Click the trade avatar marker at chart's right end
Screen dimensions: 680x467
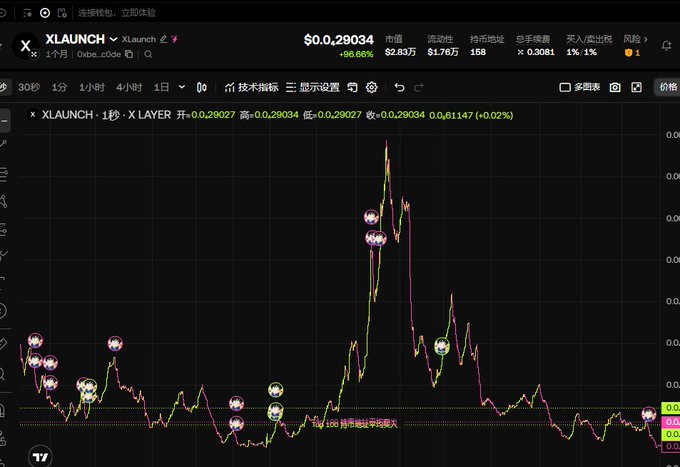[x=649, y=415]
